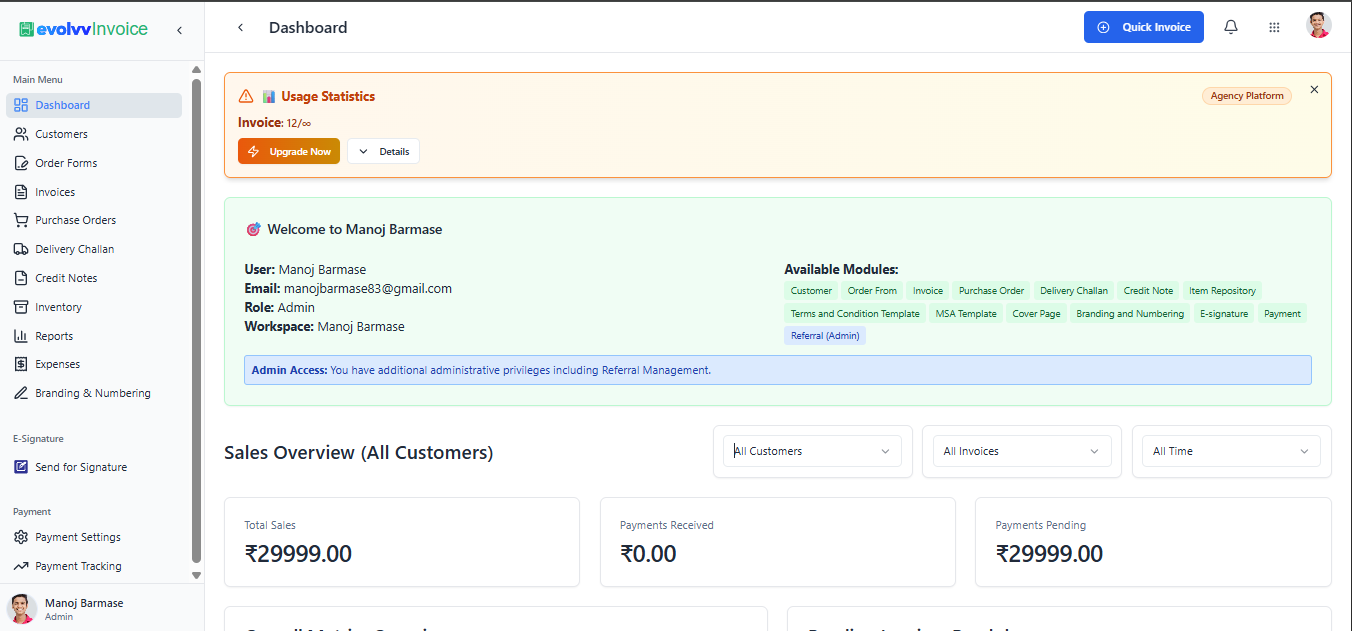Open the apps grid icon in header
This screenshot has height=631, width=1352.
click(x=1274, y=27)
